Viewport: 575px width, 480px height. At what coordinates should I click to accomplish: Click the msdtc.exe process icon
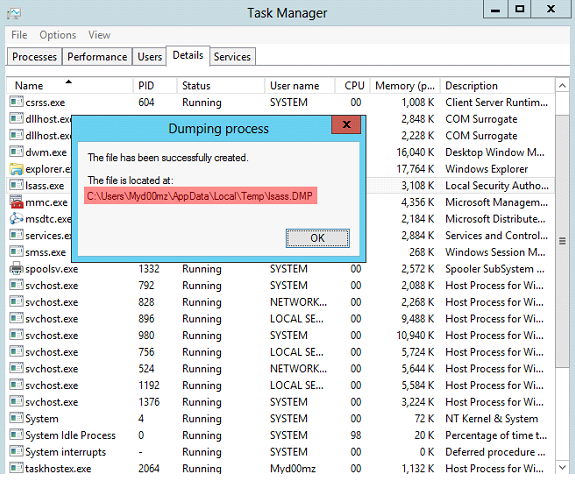point(17,219)
